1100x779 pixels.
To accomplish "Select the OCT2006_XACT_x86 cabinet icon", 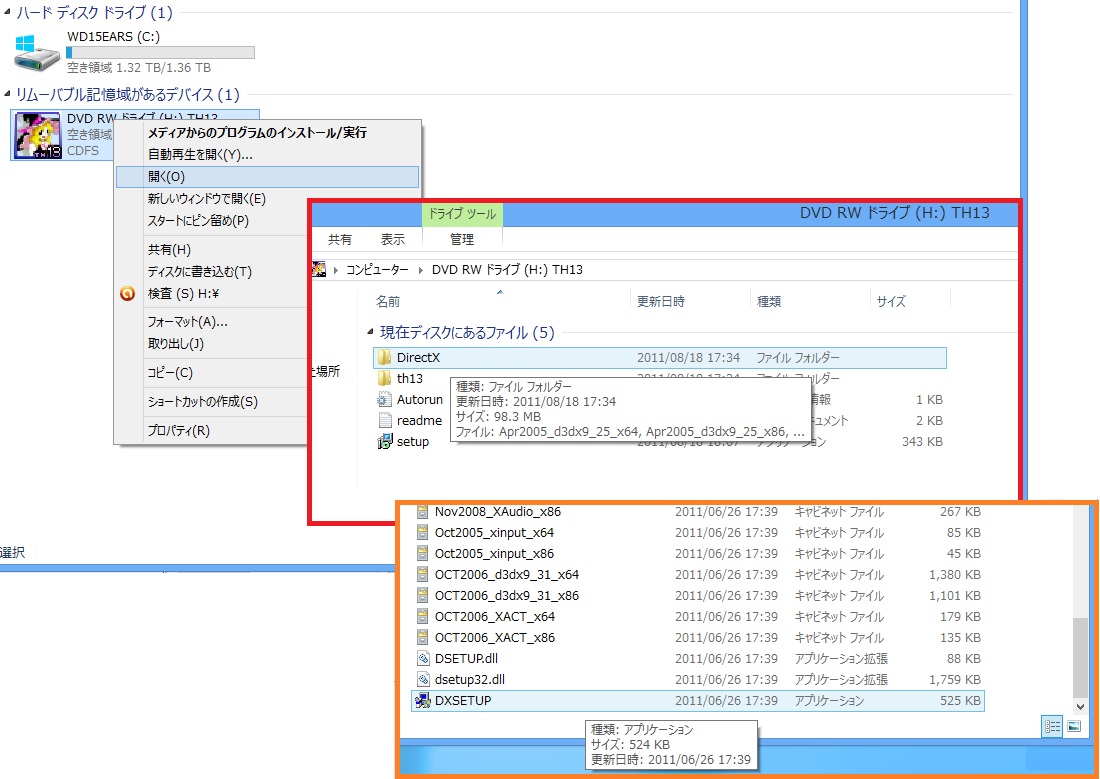I will (x=422, y=638).
